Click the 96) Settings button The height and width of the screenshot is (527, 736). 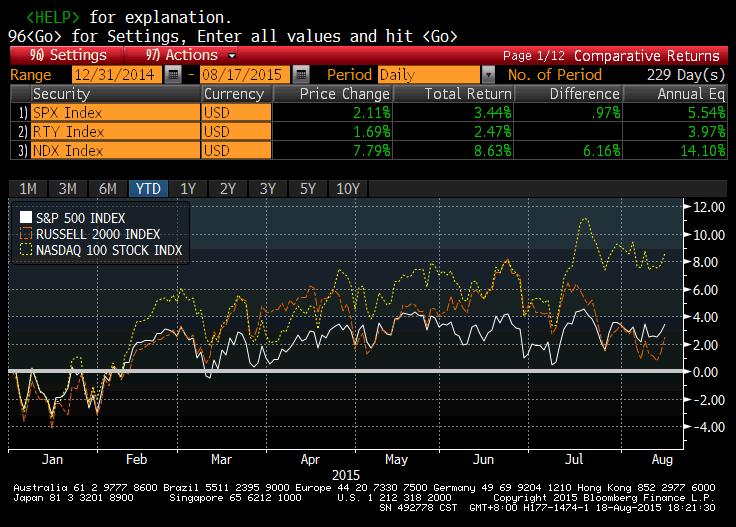(68, 55)
